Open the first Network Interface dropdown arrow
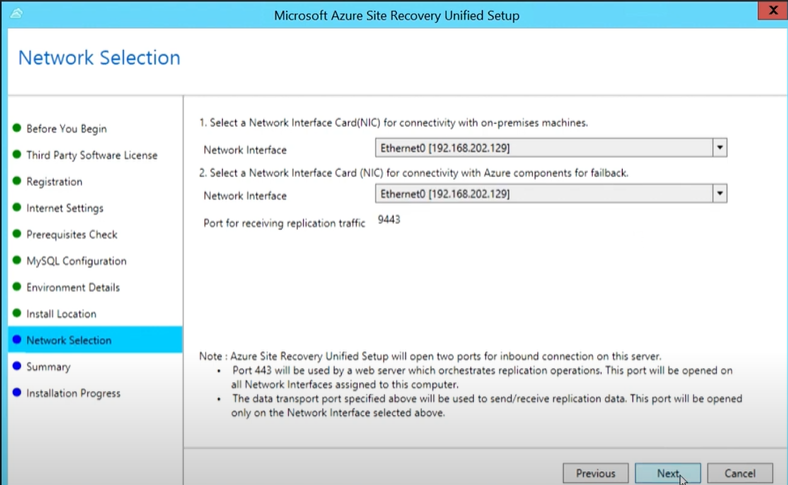The width and height of the screenshot is (788, 485). [x=720, y=148]
